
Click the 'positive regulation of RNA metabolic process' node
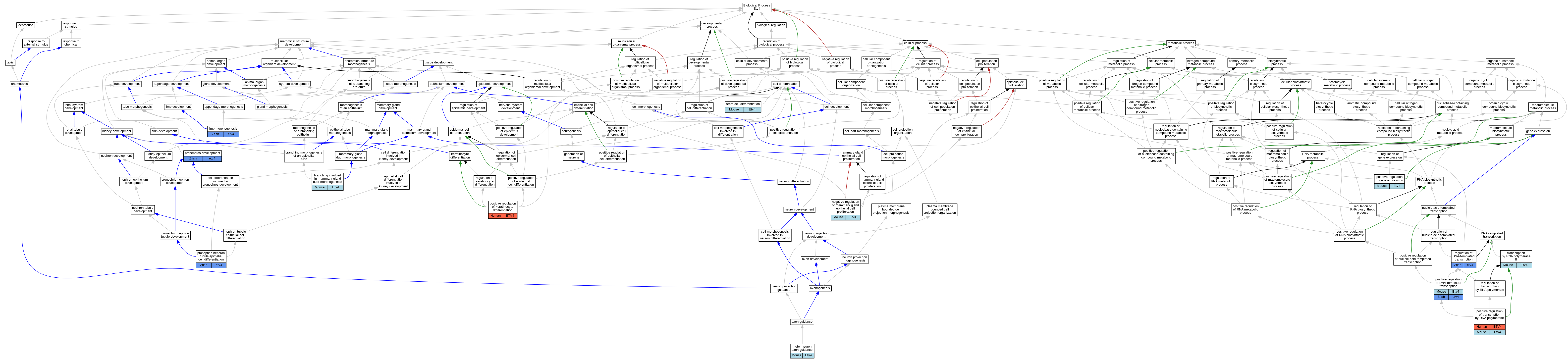(x=1245, y=209)
